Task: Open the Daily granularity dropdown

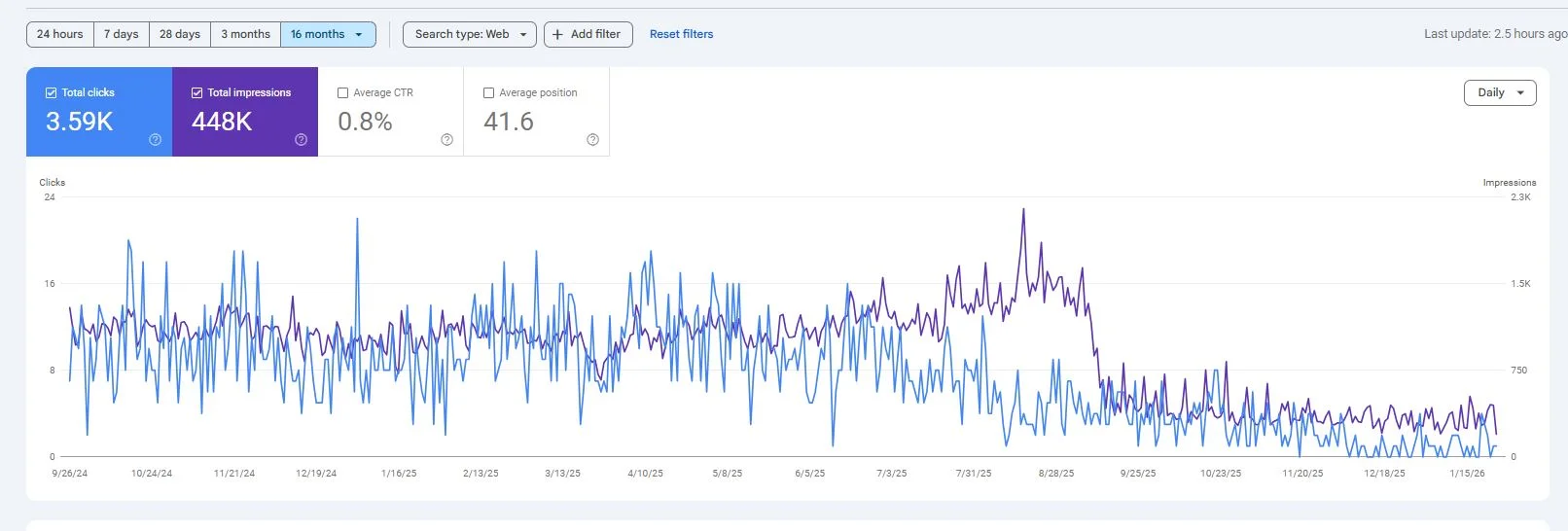Action: 1499,92
